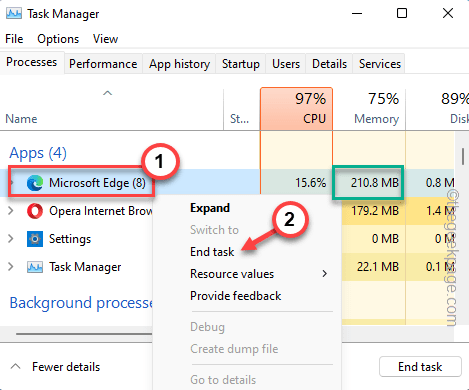Open the File menu
This screenshot has width=469, height=390.
click(14, 39)
